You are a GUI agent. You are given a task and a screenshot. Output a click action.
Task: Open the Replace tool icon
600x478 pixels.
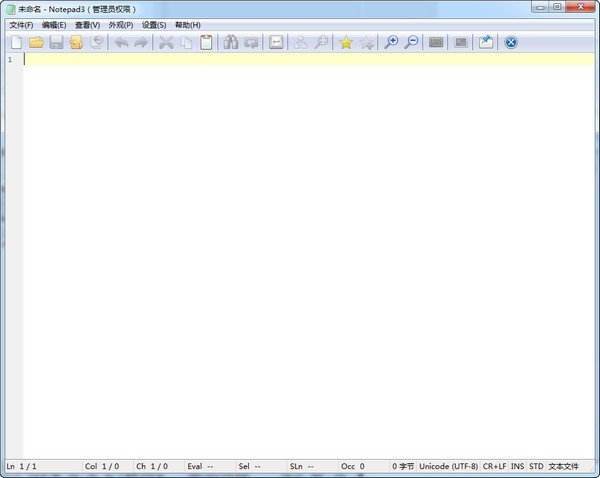point(251,42)
